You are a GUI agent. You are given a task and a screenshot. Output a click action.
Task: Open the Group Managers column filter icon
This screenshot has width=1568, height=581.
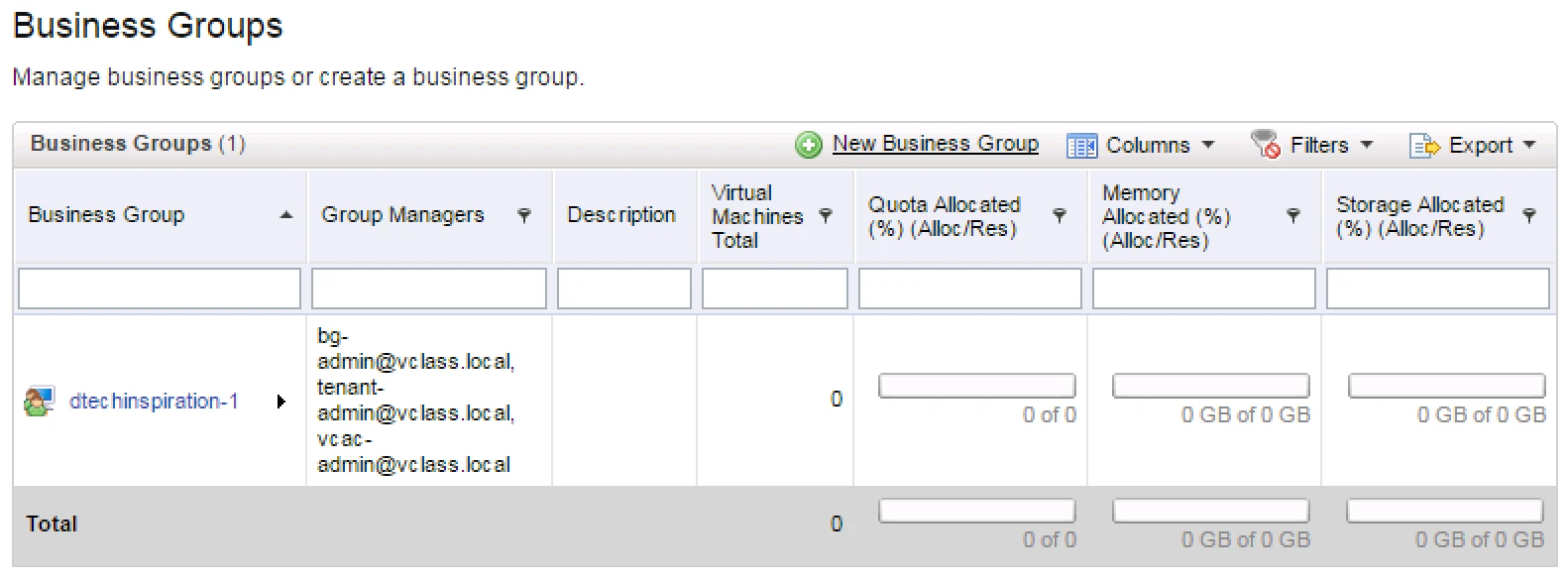[524, 215]
